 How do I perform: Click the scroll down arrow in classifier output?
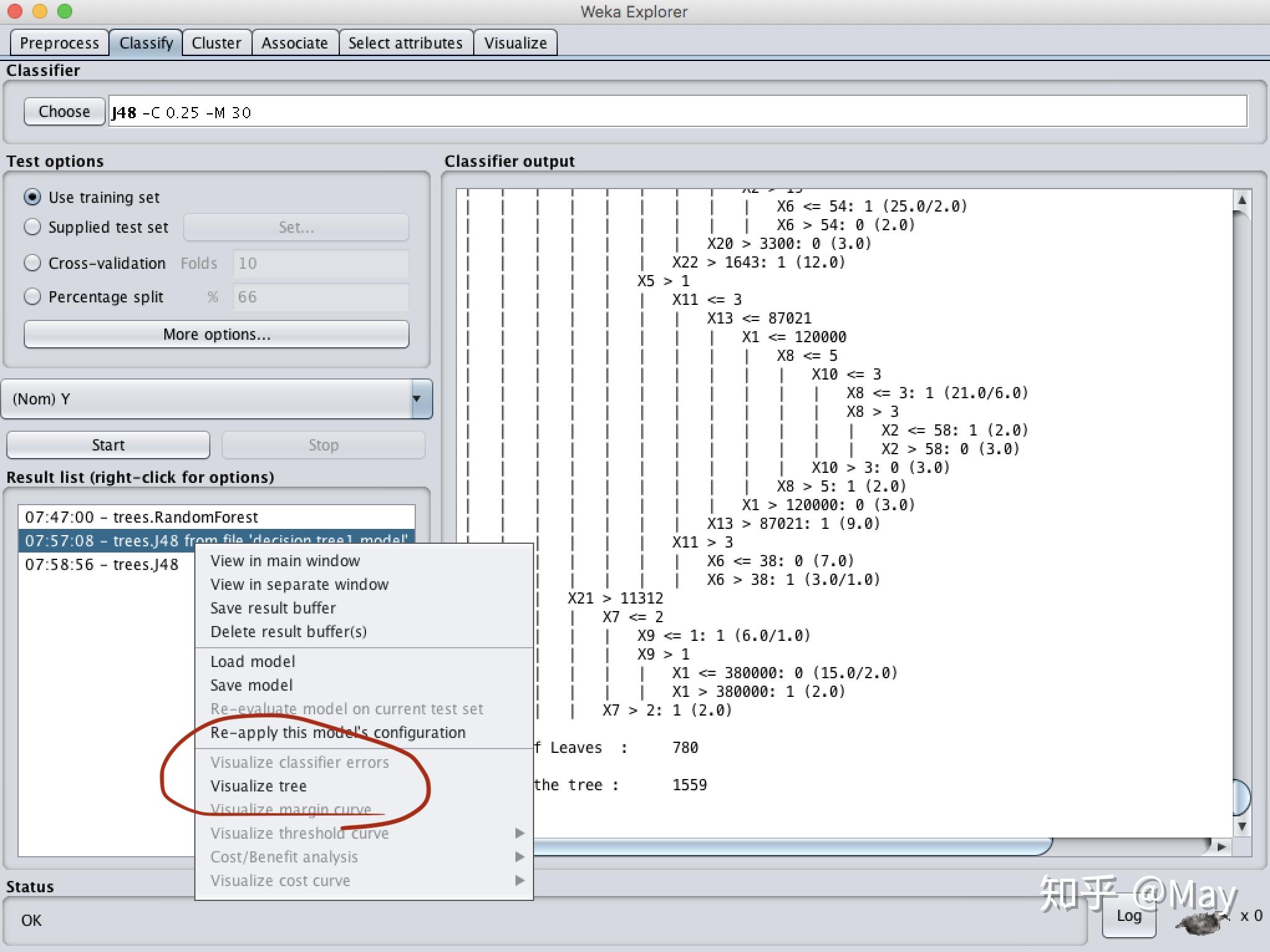[x=1241, y=826]
